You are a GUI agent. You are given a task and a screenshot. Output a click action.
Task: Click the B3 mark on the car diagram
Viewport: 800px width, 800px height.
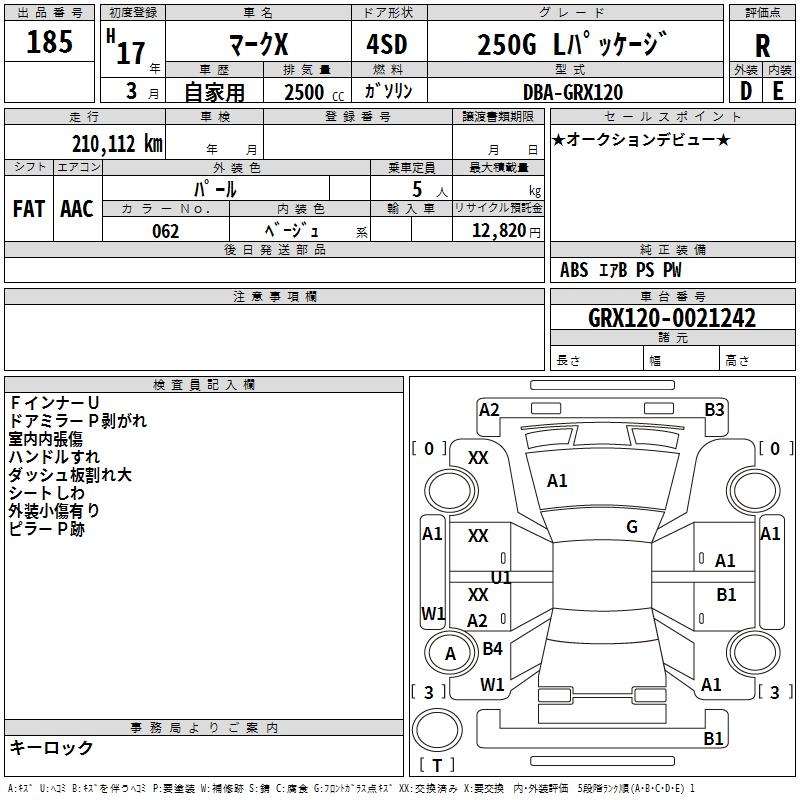[x=714, y=410]
